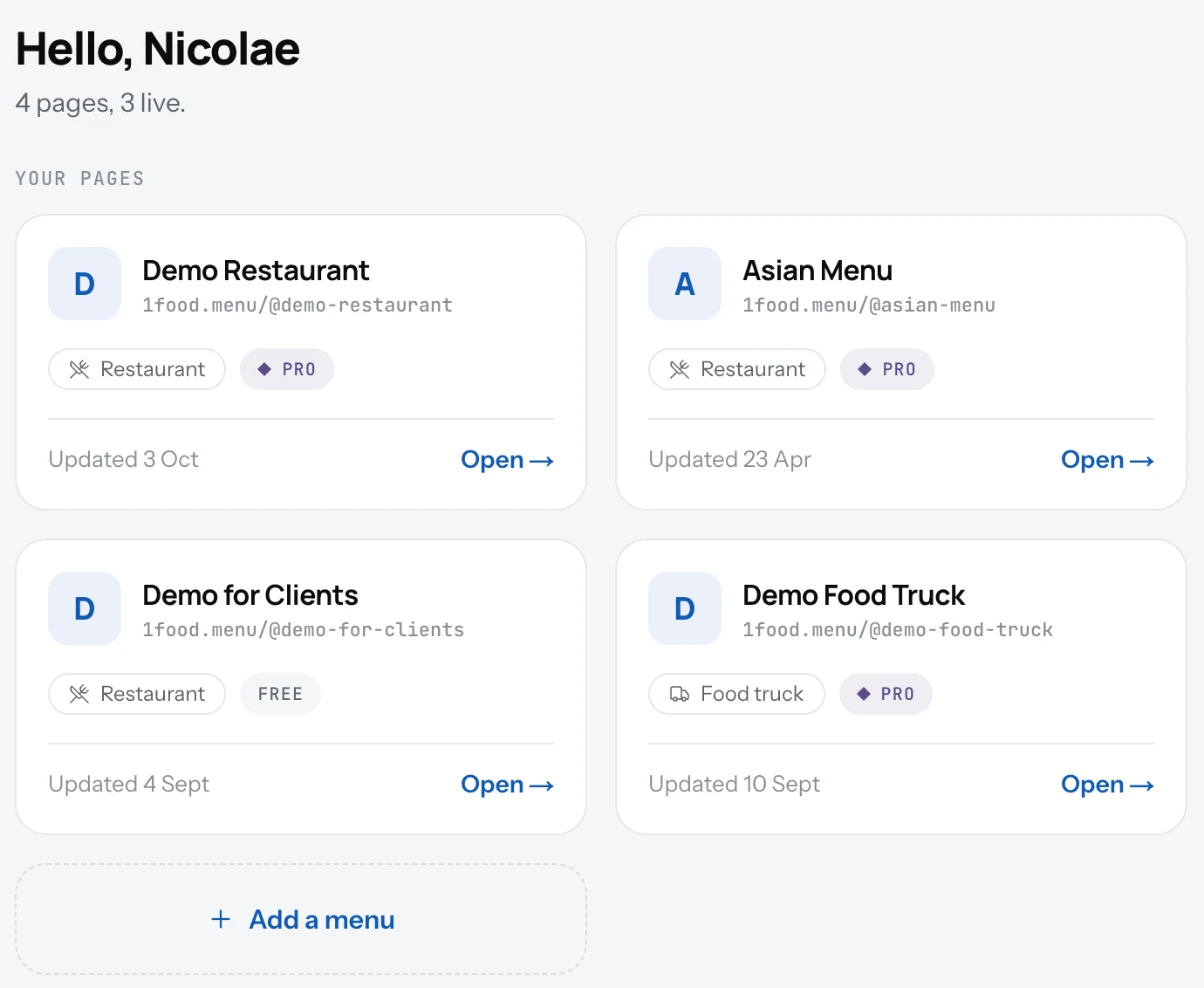The image size is (1204, 988).
Task: Click the Restaurant tag on Demo for Clients
Action: point(137,694)
